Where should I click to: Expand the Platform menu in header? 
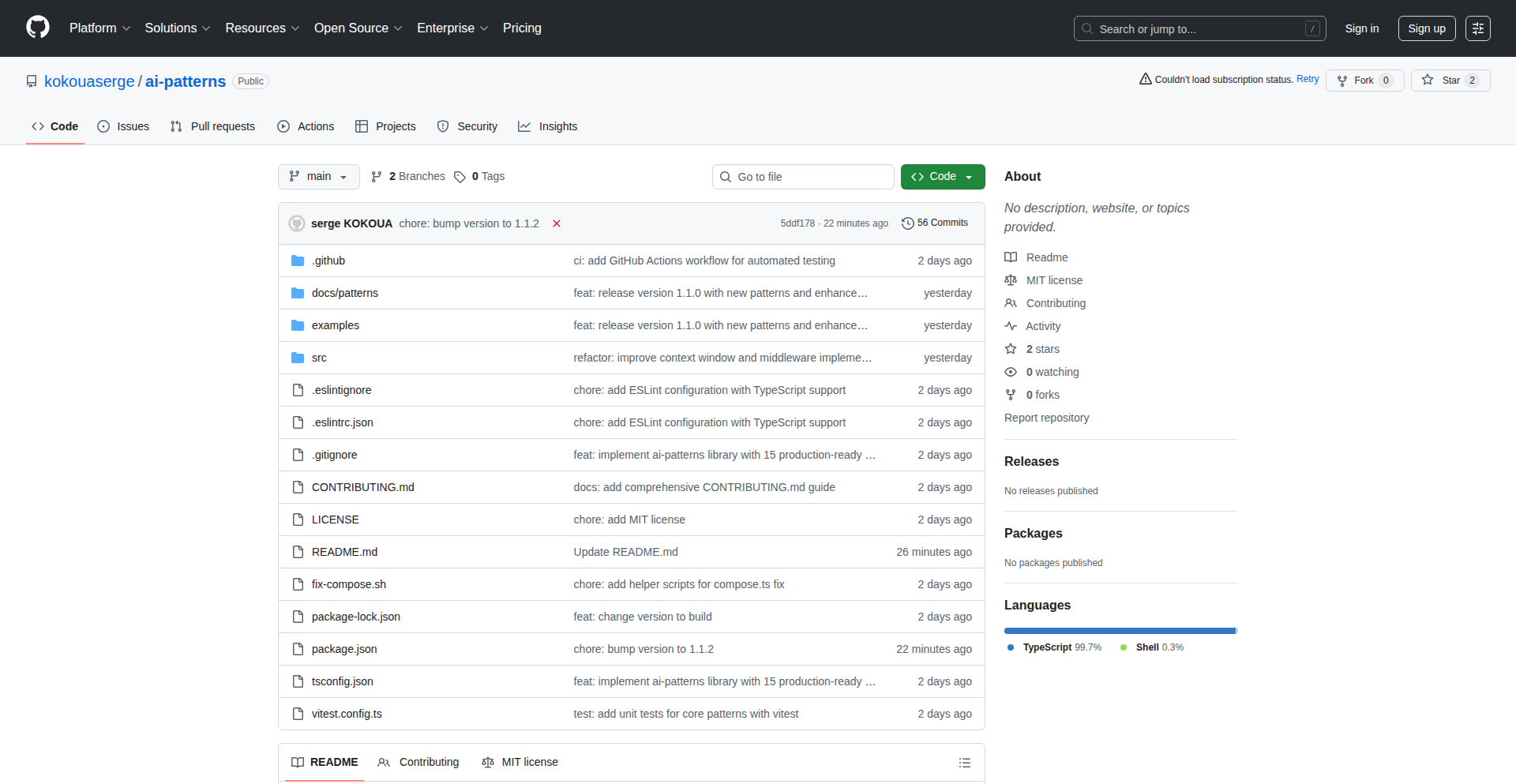(99, 28)
